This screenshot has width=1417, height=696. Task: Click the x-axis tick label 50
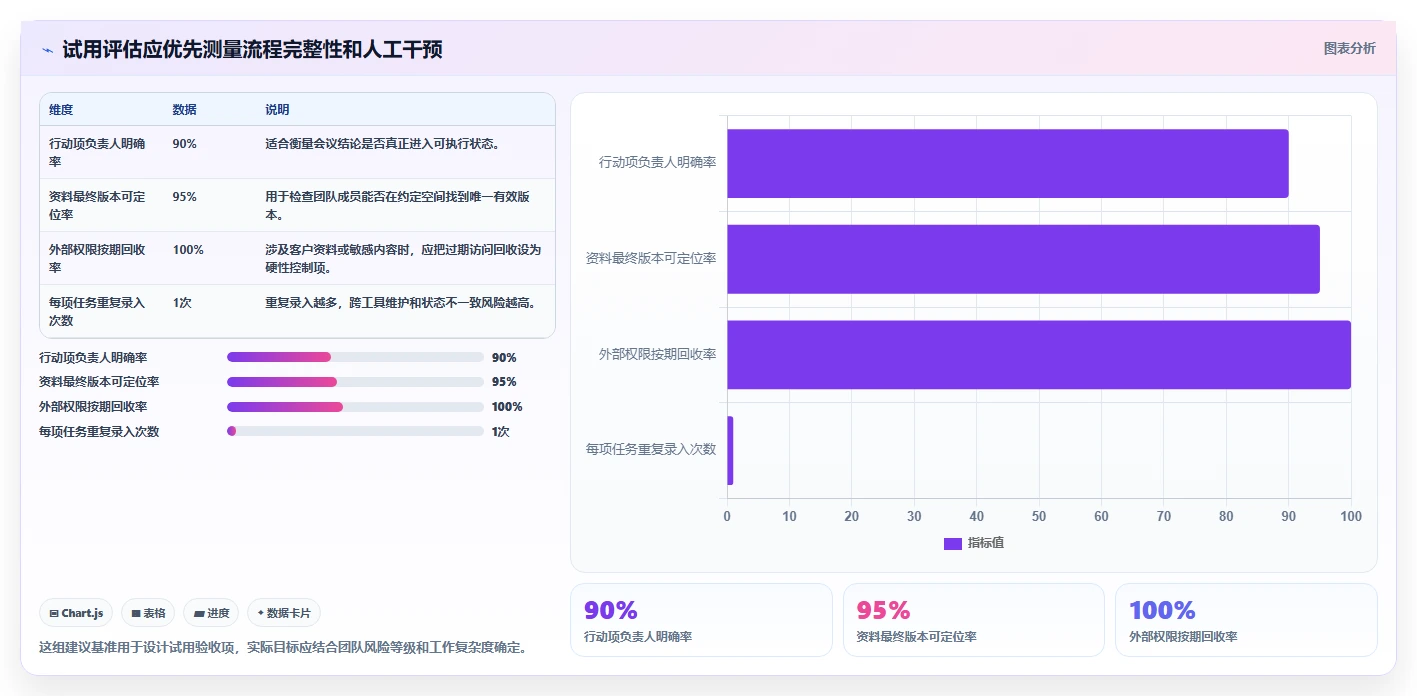pos(1039,516)
